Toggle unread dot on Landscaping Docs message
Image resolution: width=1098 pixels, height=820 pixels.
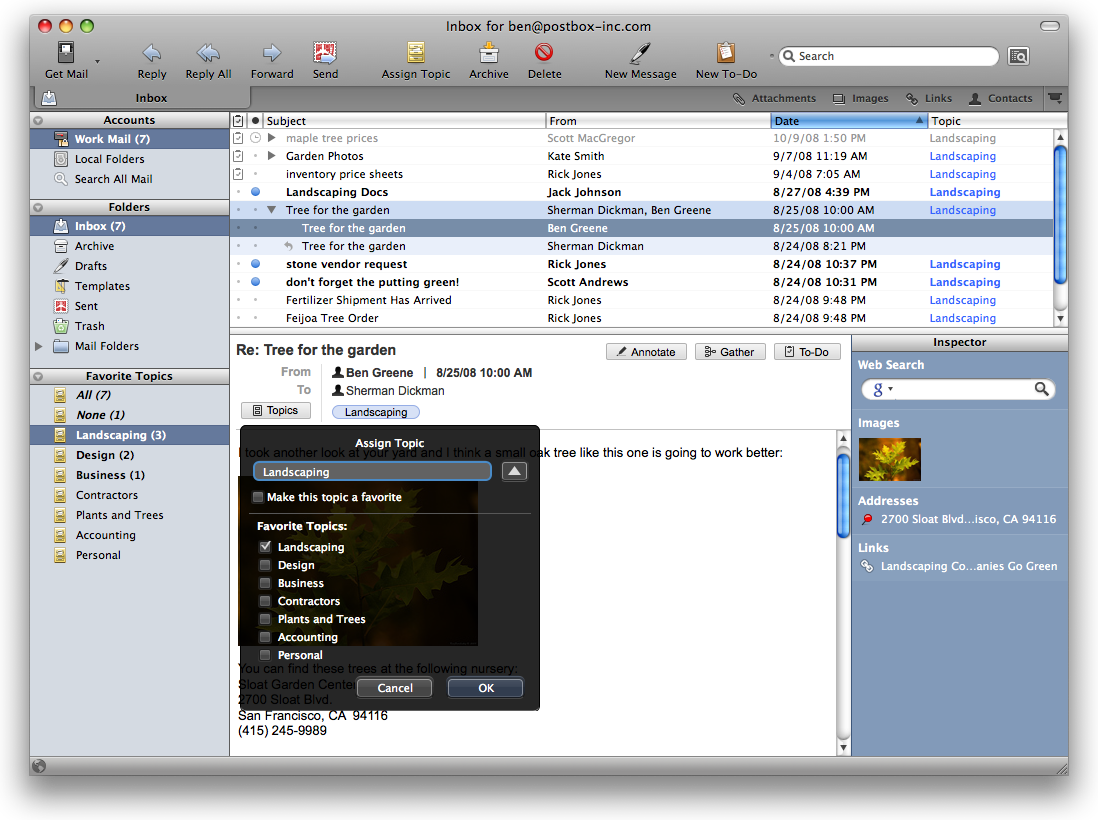pos(256,192)
